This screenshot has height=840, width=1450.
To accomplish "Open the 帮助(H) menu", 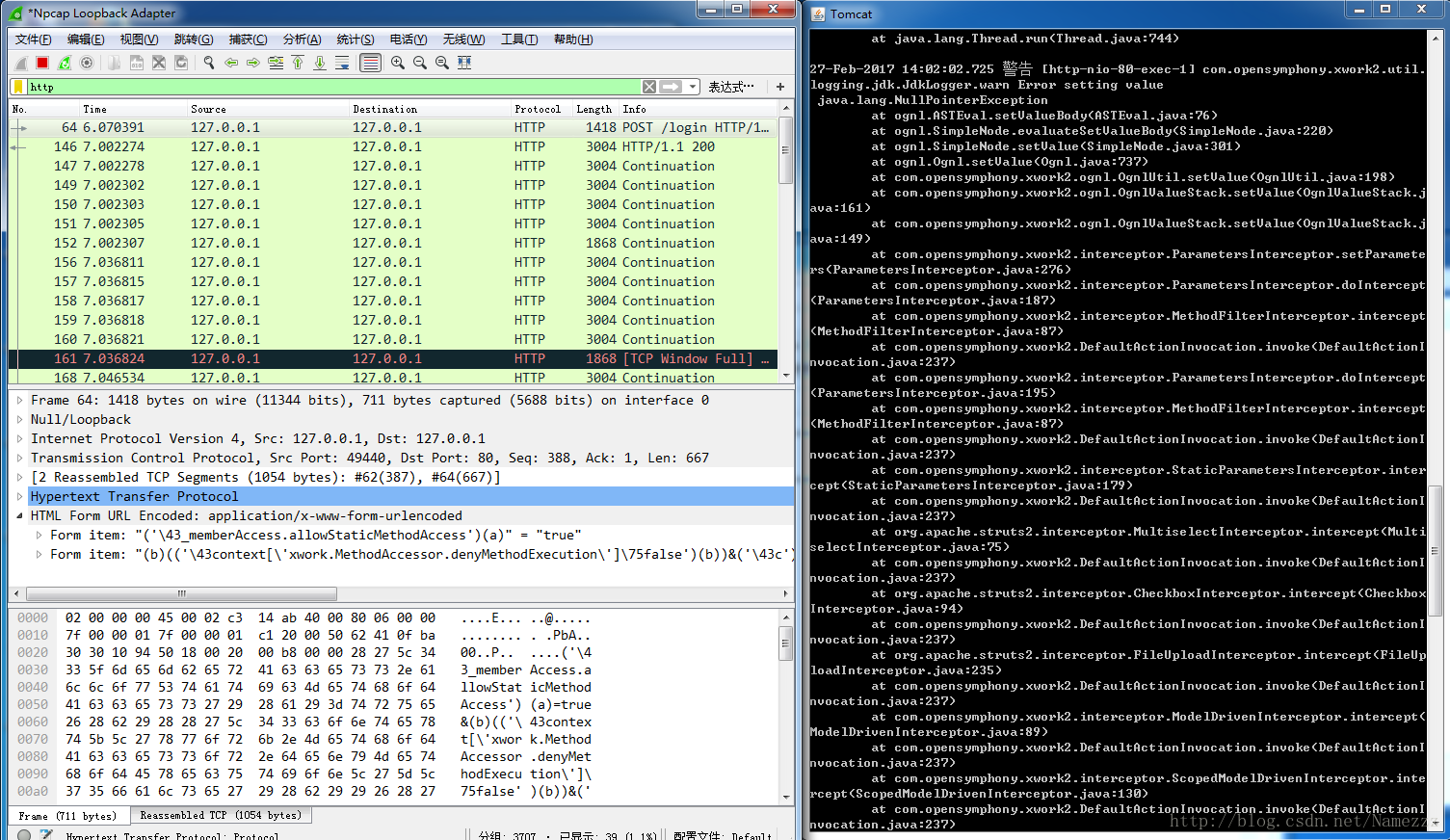I will 573,39.
